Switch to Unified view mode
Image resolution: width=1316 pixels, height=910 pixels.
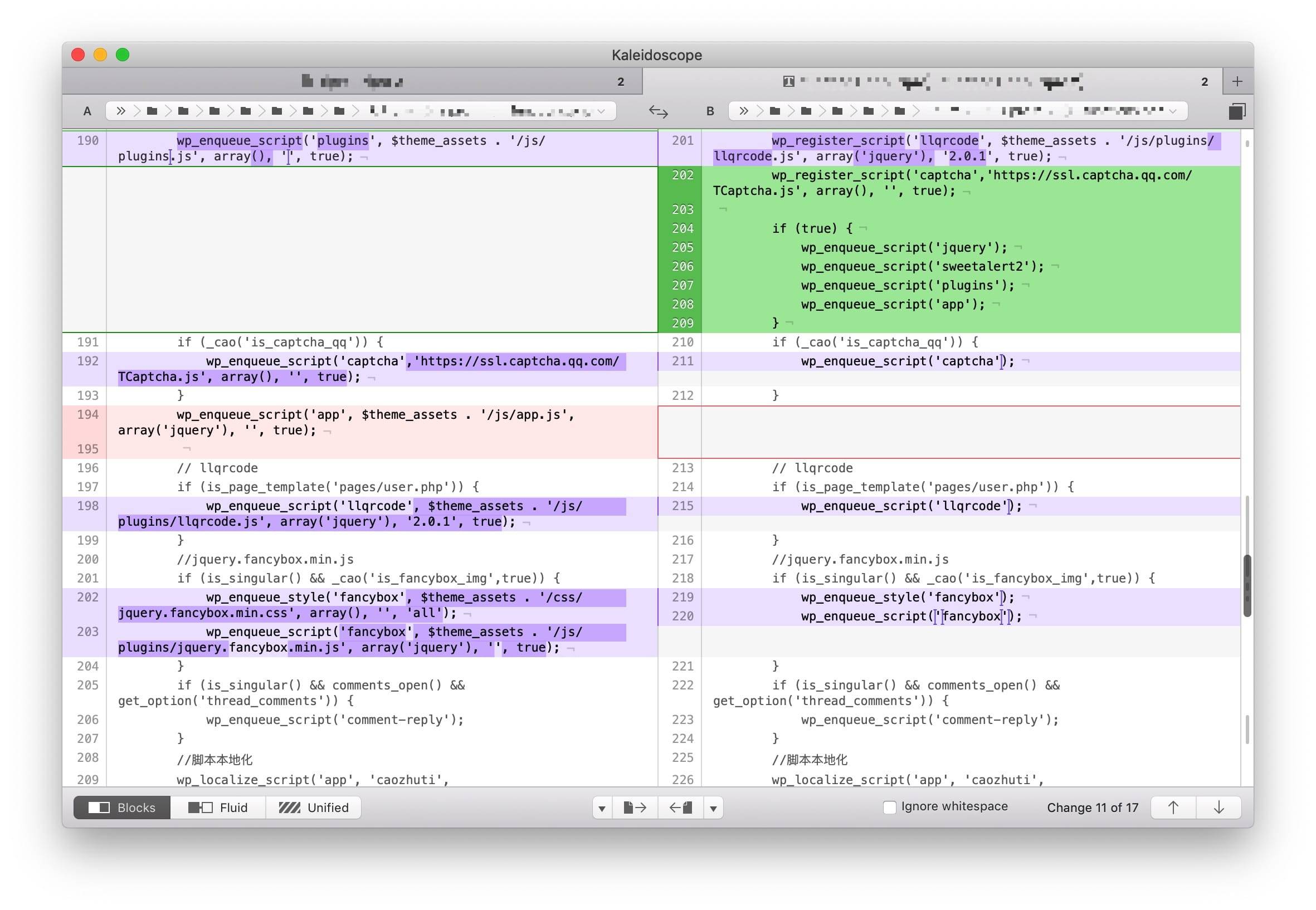pos(314,808)
